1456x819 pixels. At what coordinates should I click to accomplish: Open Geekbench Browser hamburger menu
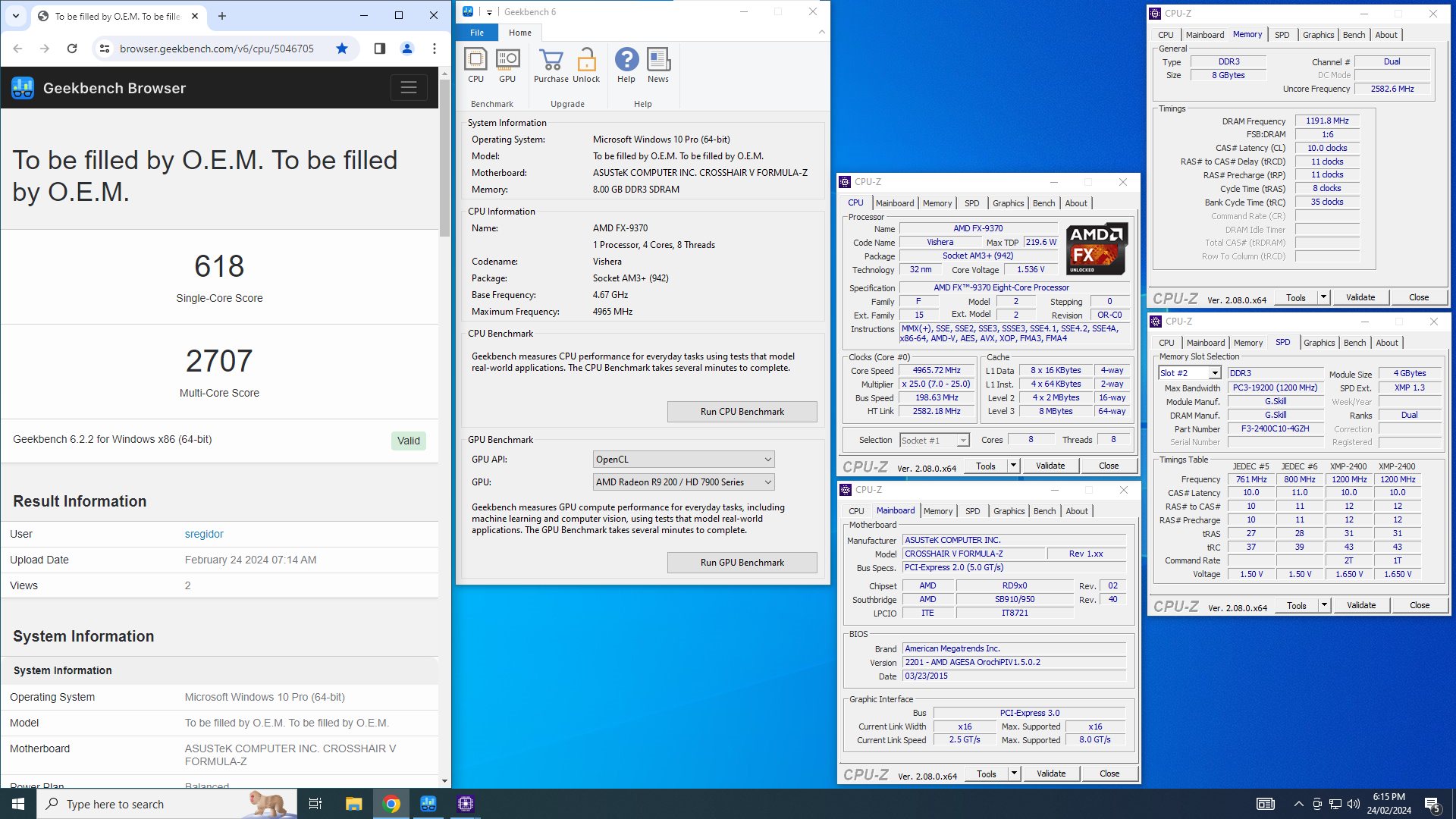tap(409, 88)
